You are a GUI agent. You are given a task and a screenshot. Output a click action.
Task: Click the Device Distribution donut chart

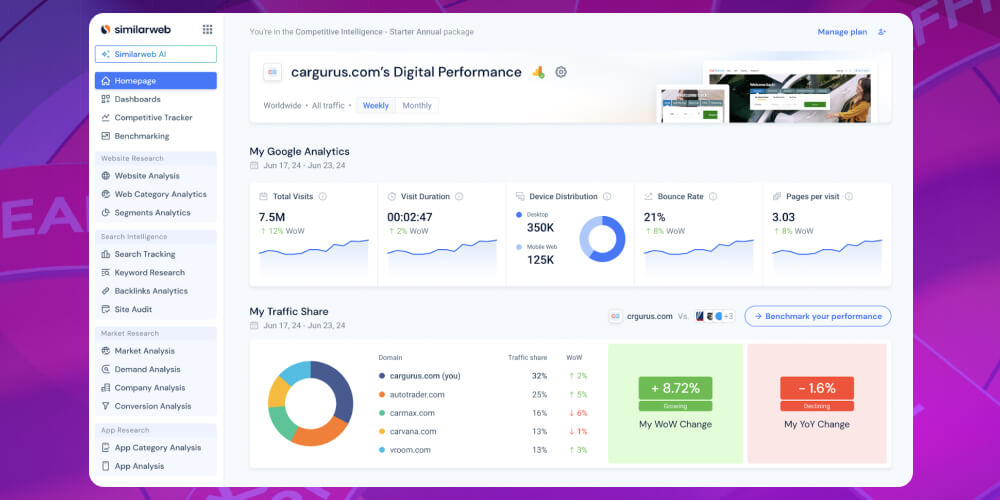pos(602,239)
